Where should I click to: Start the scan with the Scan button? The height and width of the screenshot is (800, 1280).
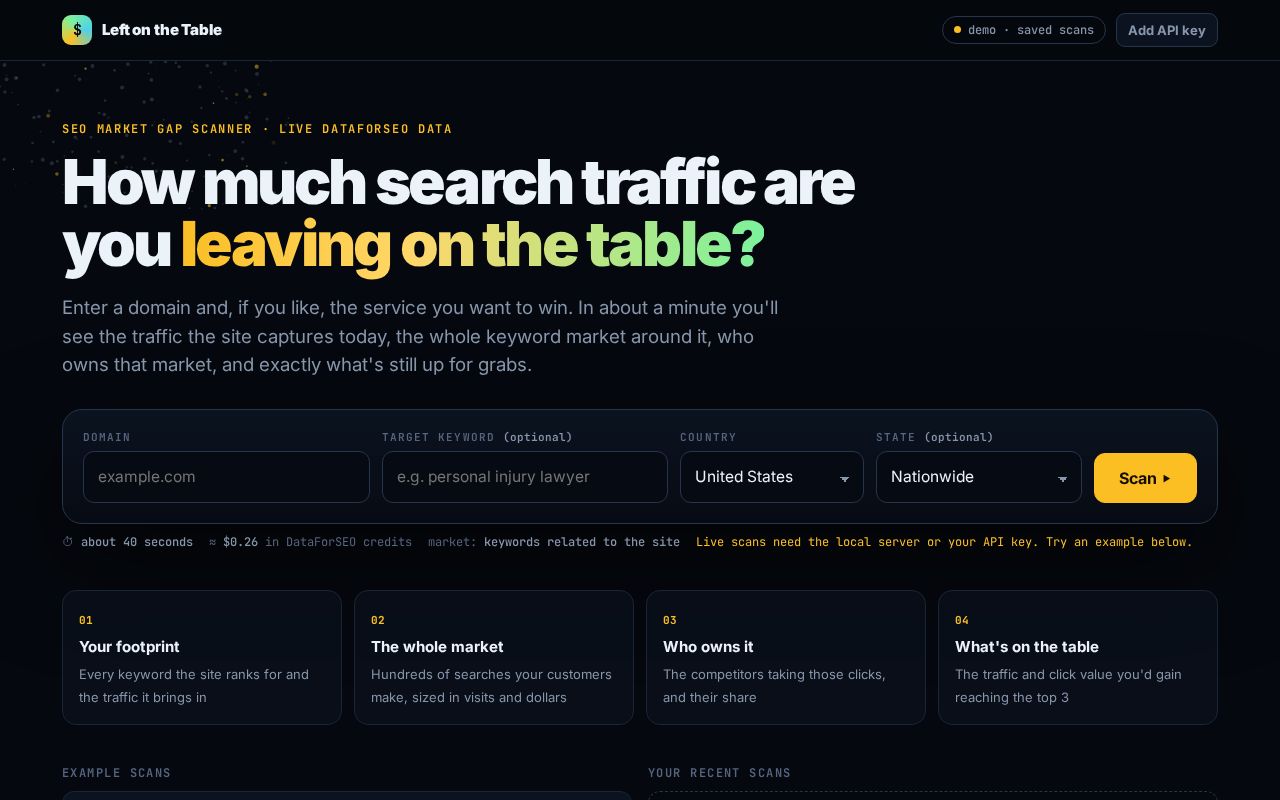[x=1145, y=478]
